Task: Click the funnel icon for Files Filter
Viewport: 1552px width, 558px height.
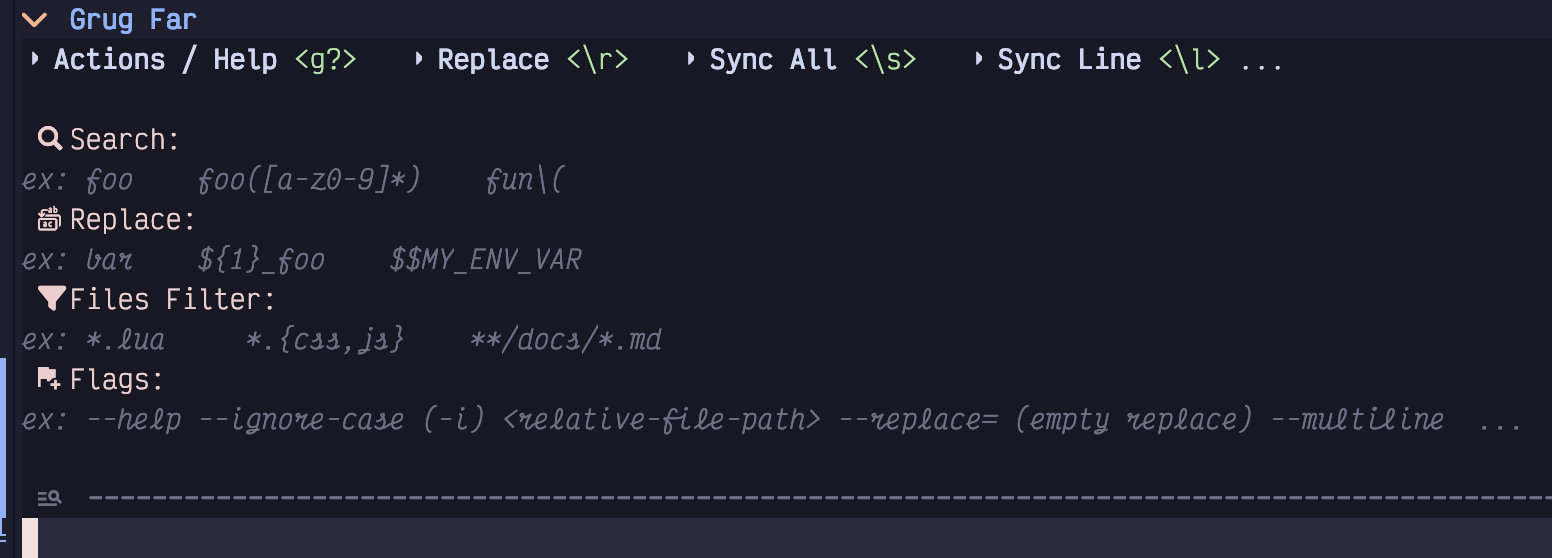Action: point(50,299)
